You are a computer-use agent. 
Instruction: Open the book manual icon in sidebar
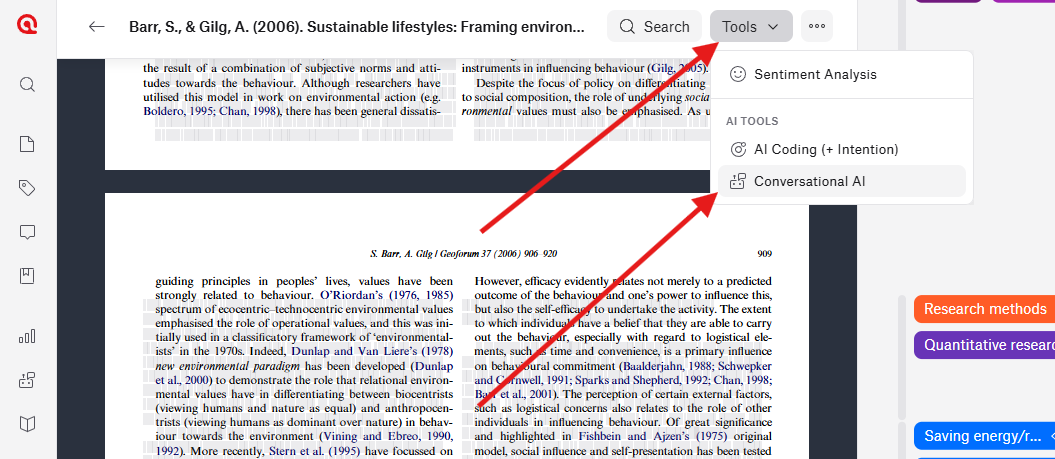coord(27,424)
